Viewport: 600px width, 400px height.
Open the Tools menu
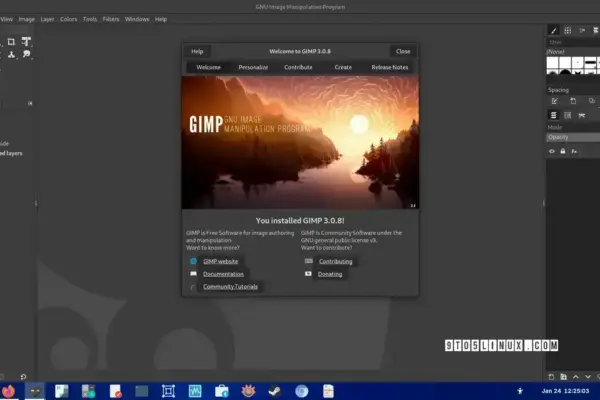(90, 19)
